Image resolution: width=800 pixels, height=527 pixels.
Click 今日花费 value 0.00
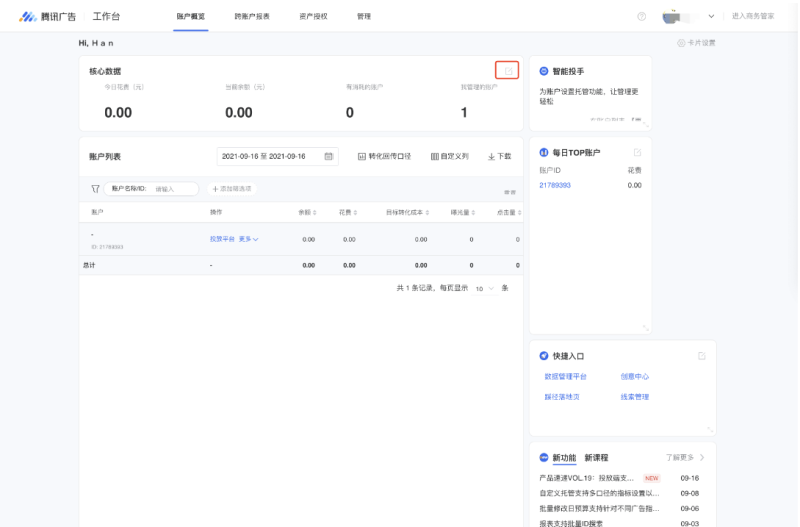tap(118, 112)
